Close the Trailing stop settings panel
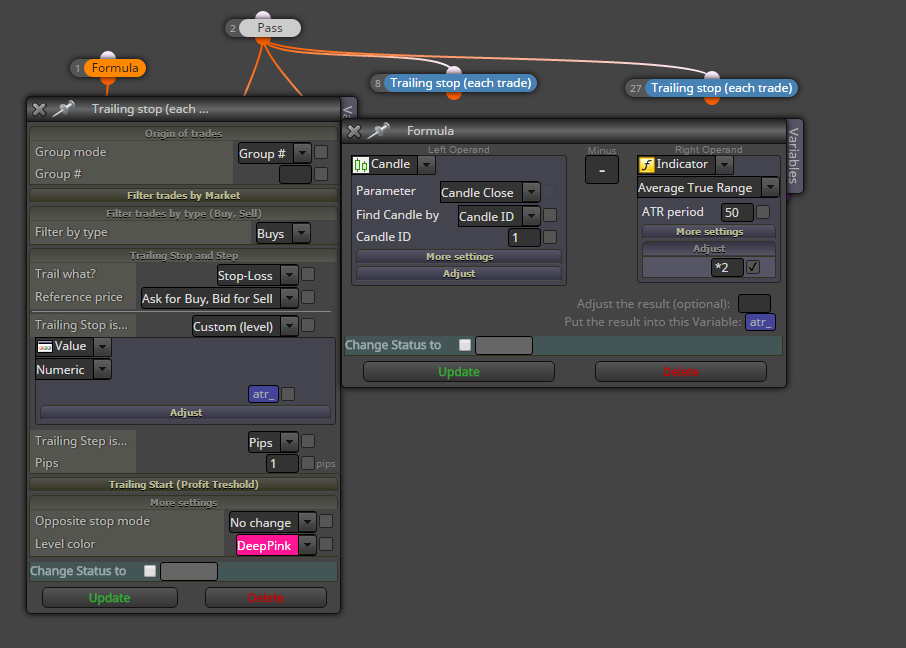906x648 pixels. (x=39, y=109)
